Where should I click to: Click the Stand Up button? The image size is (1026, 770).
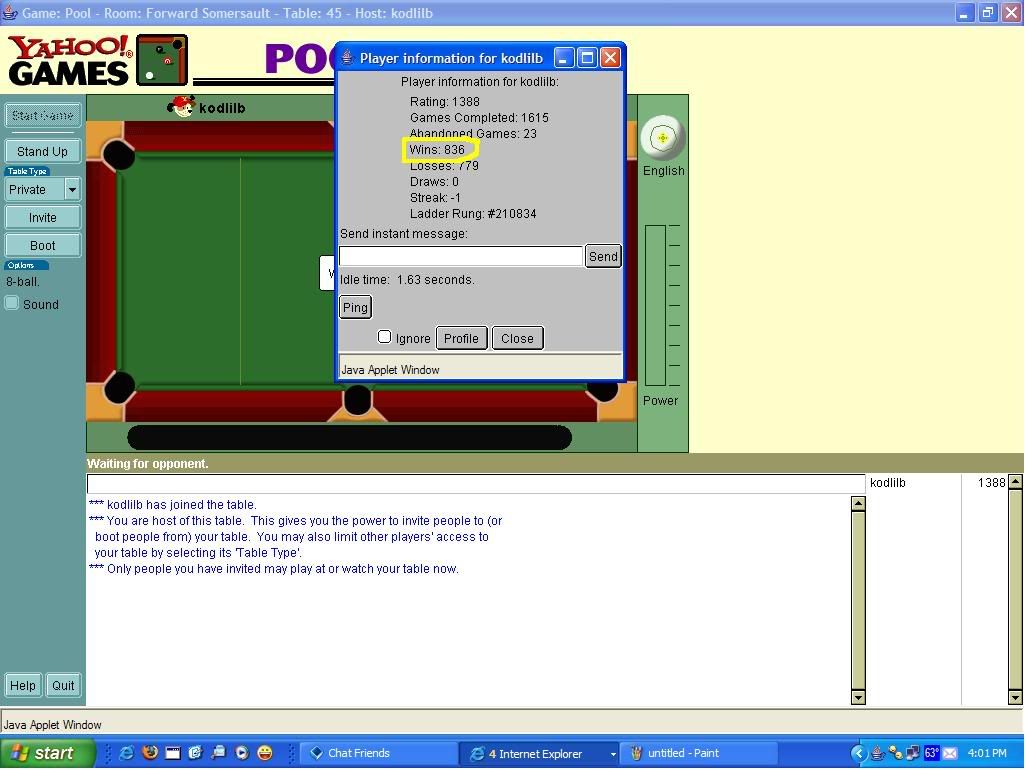click(x=42, y=151)
